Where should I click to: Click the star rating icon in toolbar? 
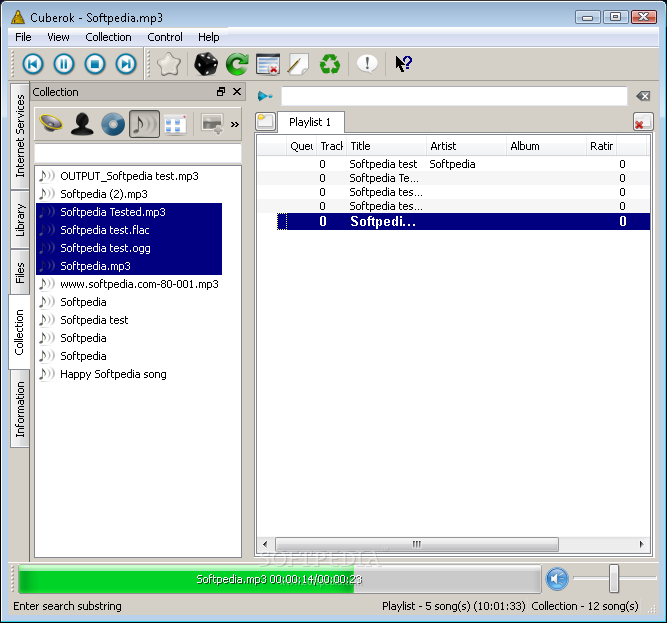pos(169,64)
